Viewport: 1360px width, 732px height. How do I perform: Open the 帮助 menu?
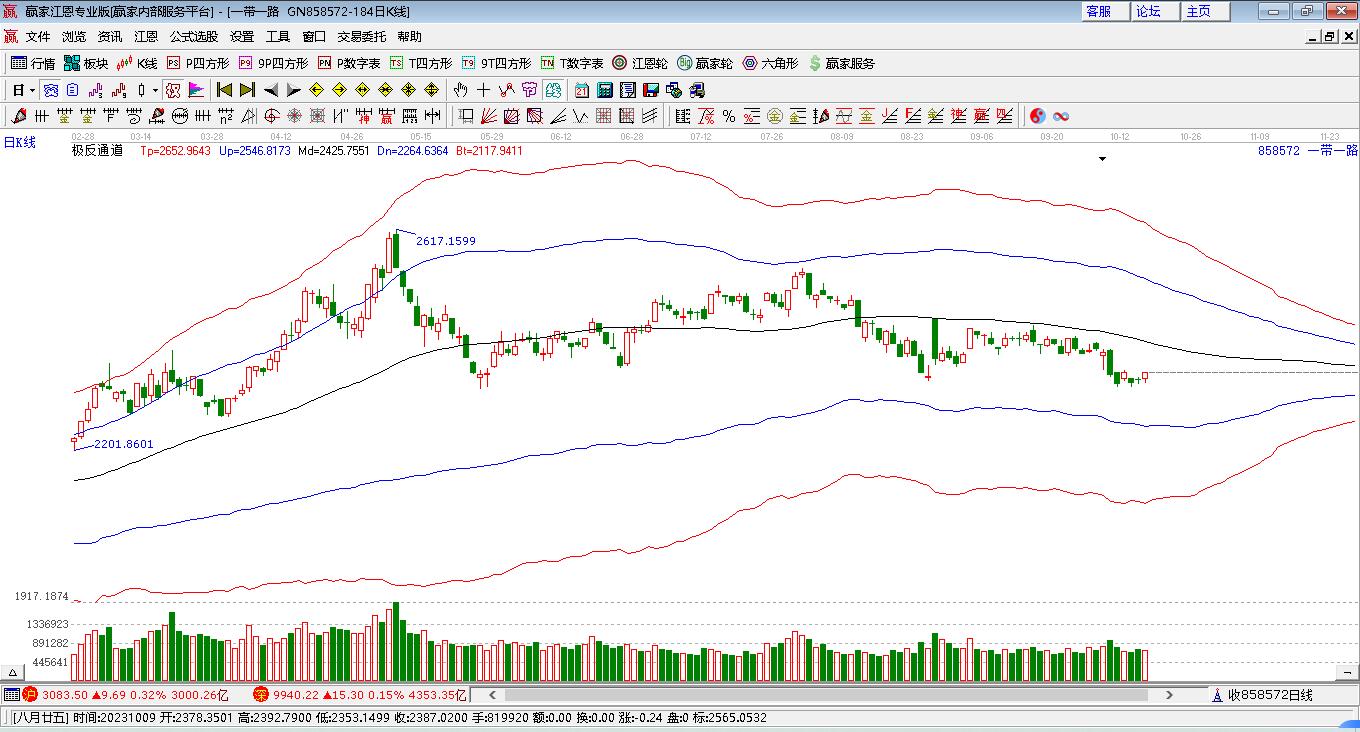click(x=410, y=37)
